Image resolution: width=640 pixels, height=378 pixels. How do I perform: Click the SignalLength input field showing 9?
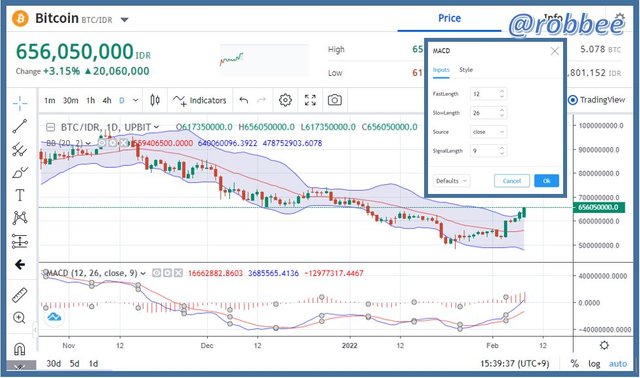489,151
